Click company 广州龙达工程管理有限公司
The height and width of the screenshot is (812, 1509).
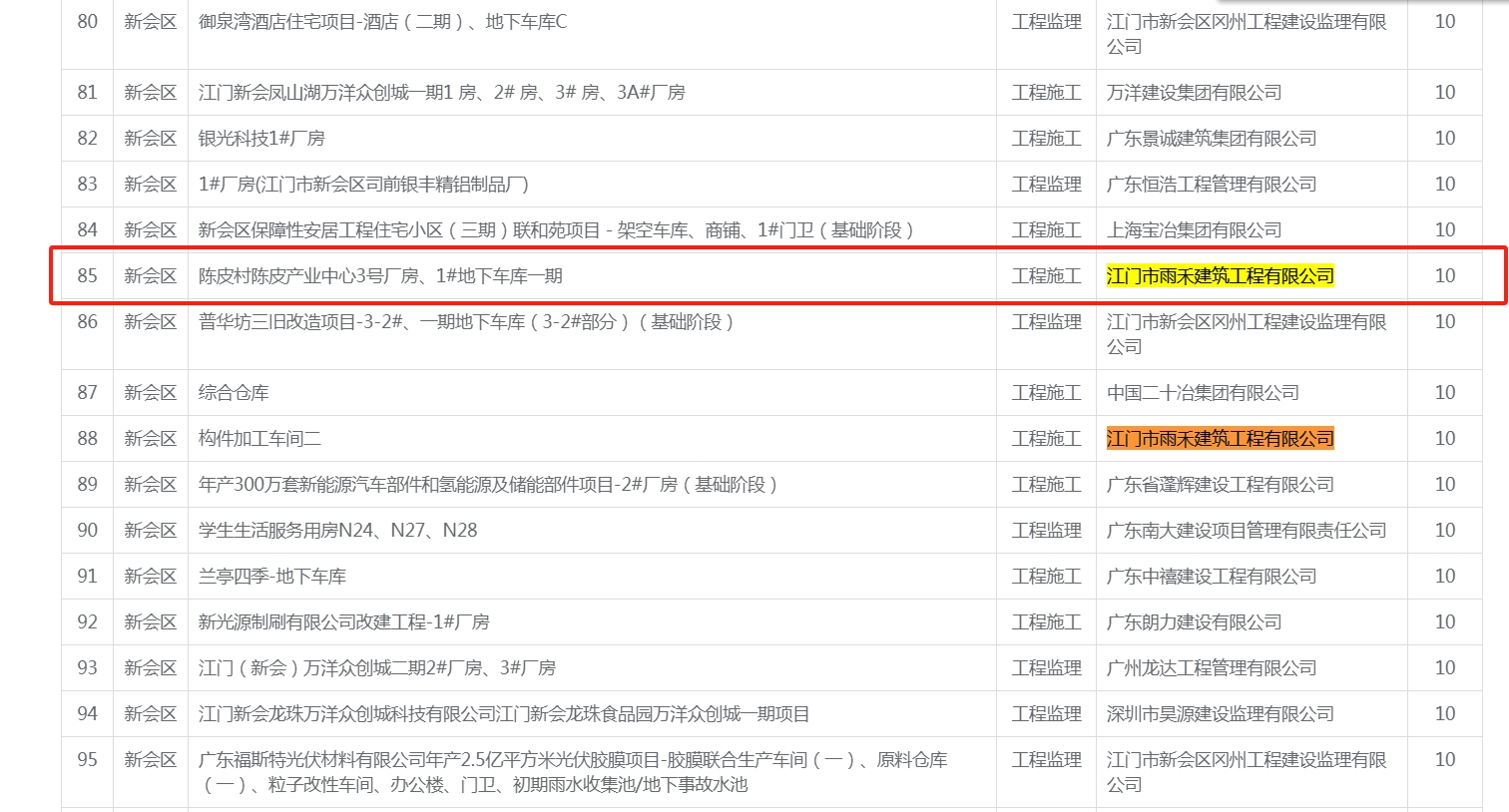pos(1212,668)
